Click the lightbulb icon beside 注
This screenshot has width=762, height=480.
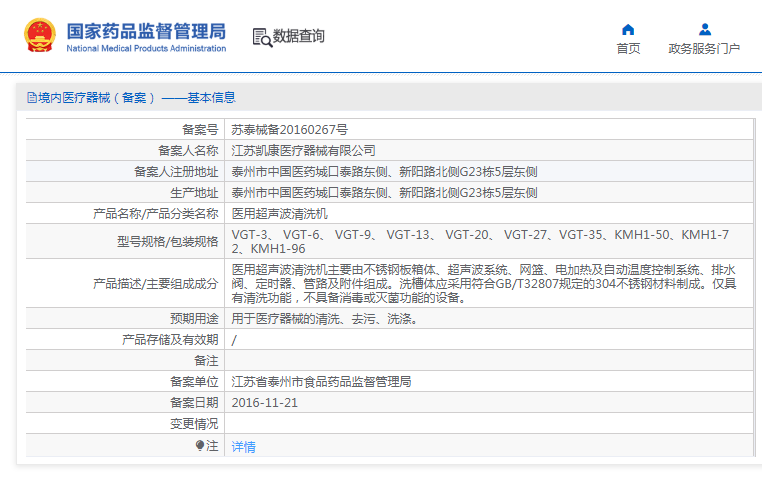pyautogui.click(x=200, y=445)
